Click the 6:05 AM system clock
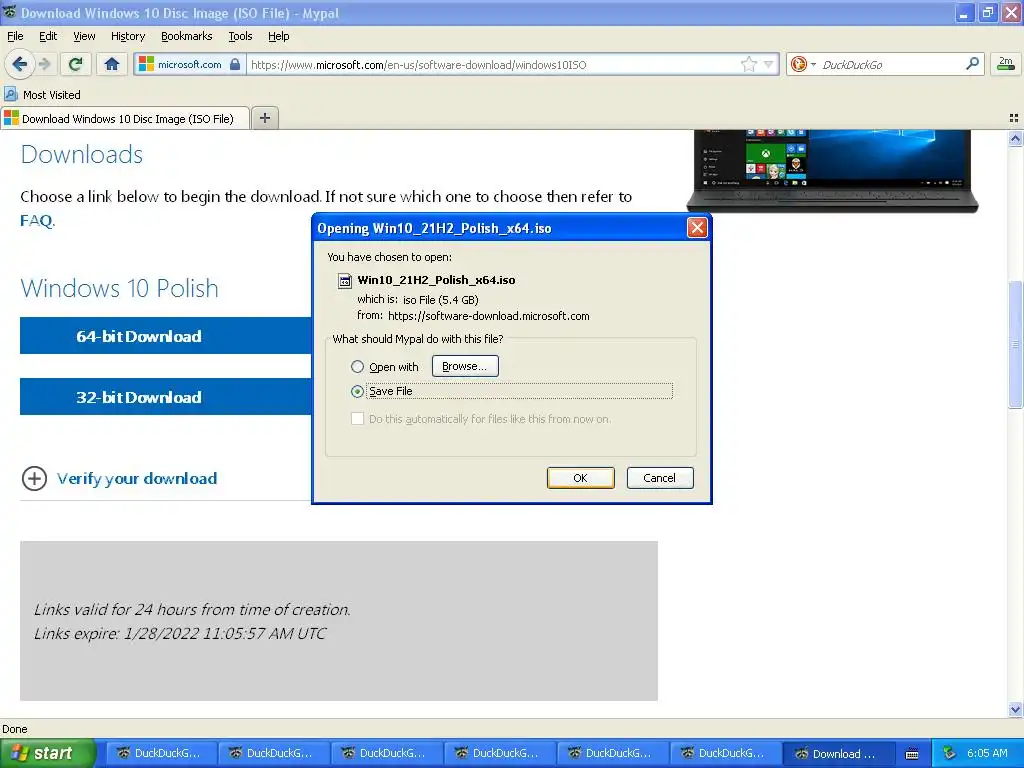This screenshot has width=1024, height=768. pos(987,753)
